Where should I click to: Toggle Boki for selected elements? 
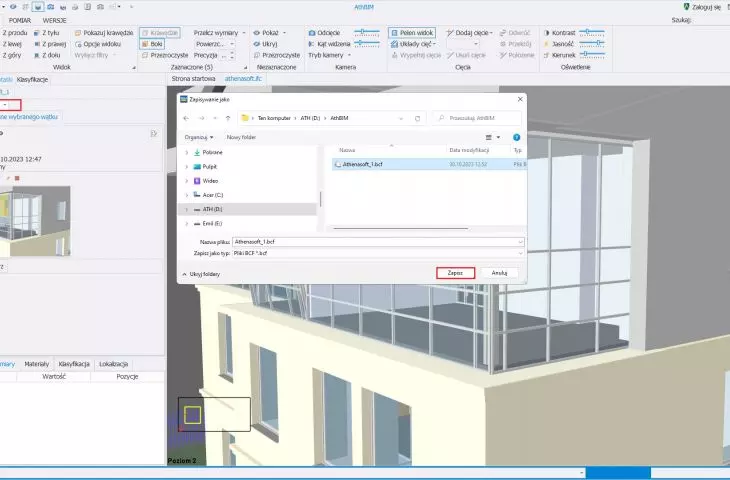(152, 44)
